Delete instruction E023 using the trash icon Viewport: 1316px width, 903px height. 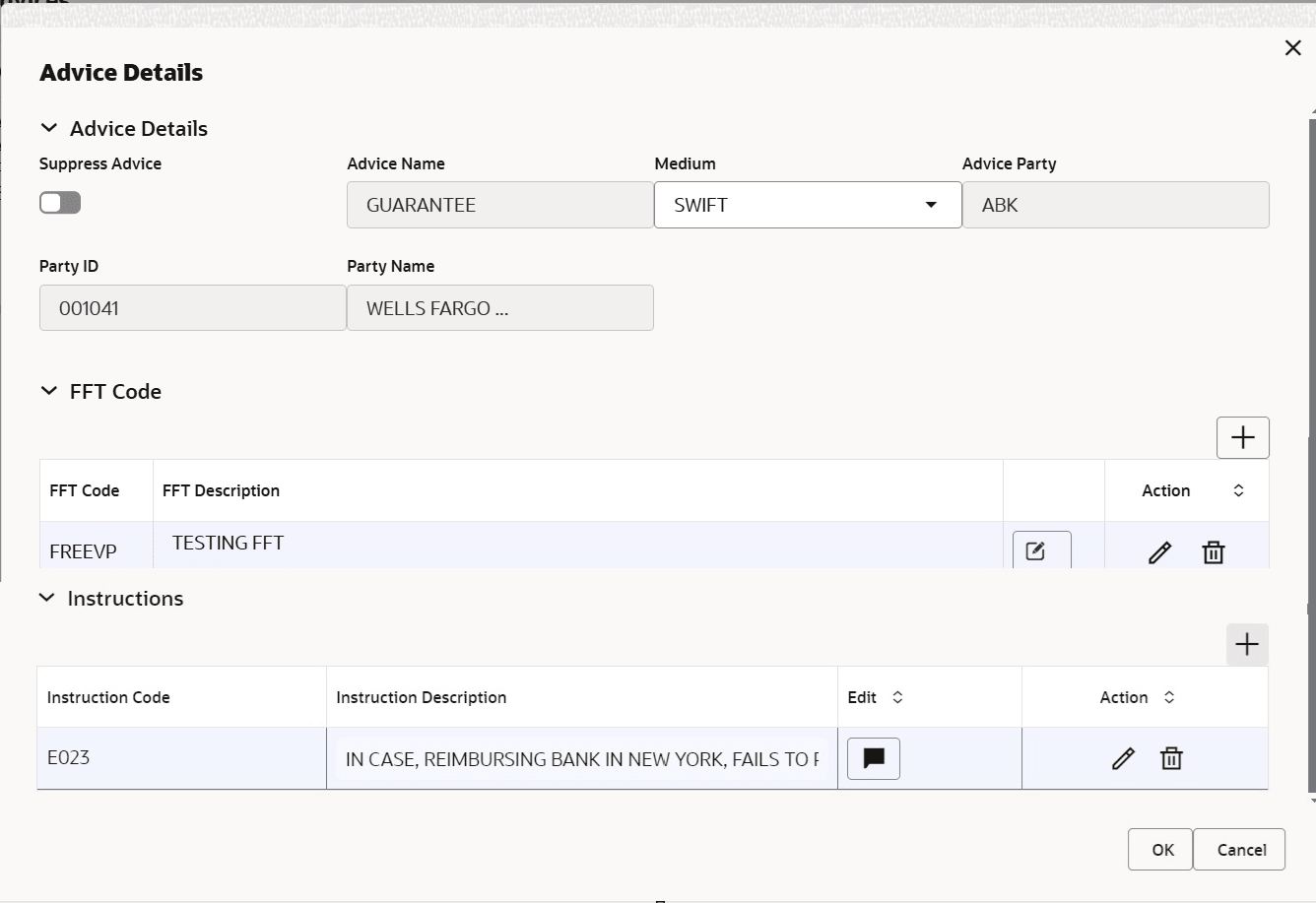pyautogui.click(x=1171, y=758)
